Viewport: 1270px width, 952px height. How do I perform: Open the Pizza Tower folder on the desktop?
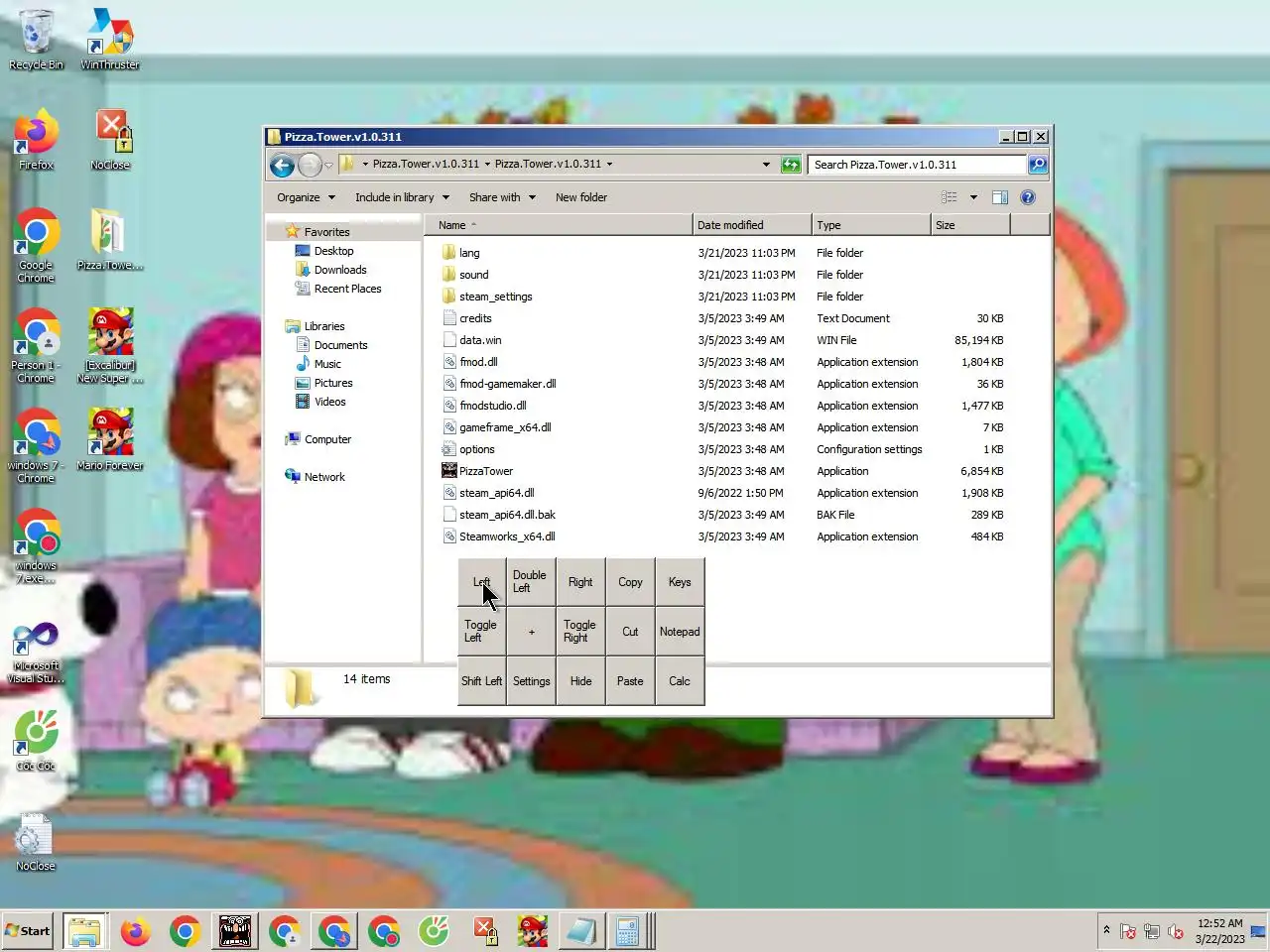(x=110, y=239)
